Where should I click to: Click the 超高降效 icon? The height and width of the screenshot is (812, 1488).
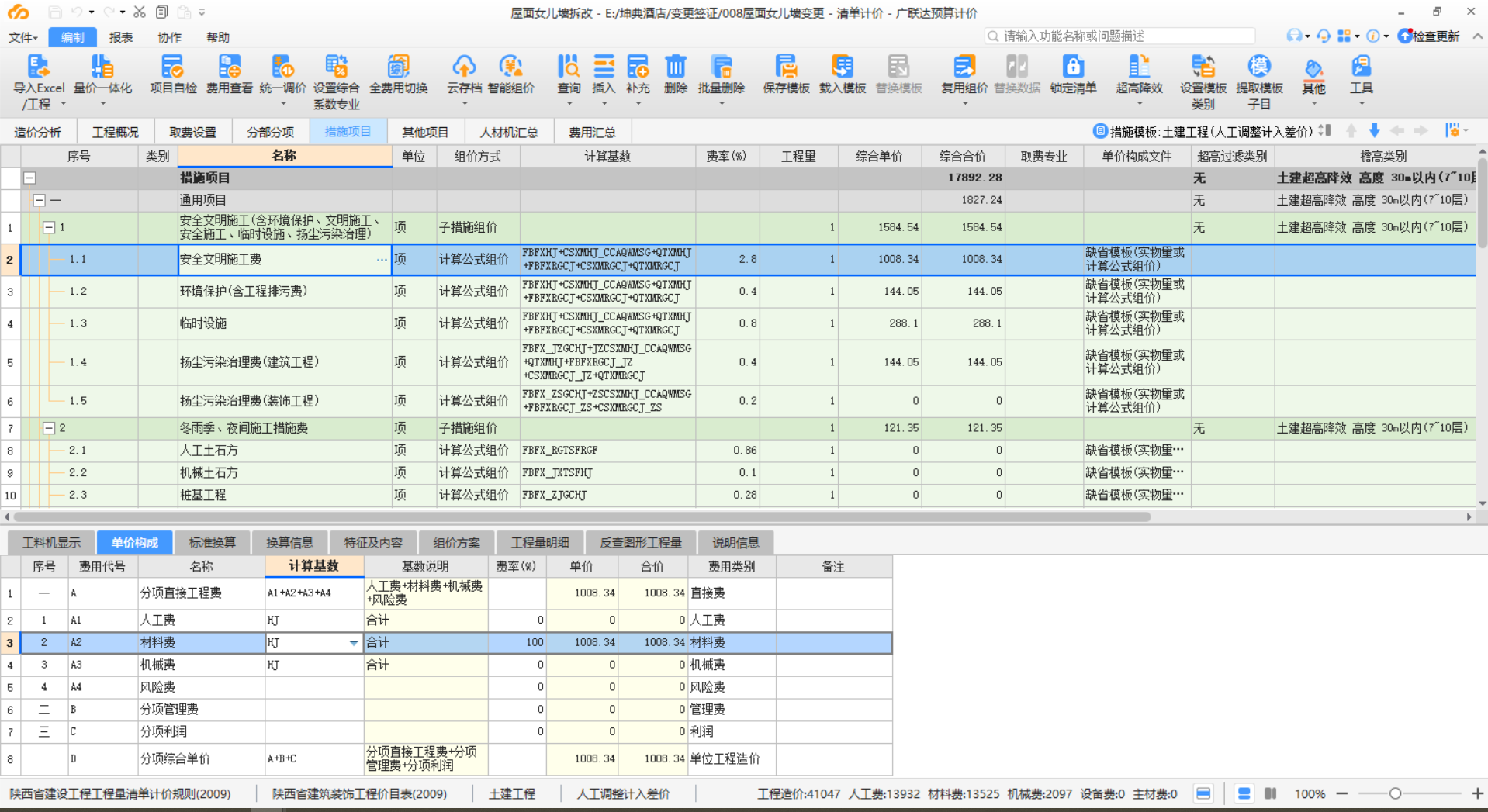pyautogui.click(x=1139, y=67)
